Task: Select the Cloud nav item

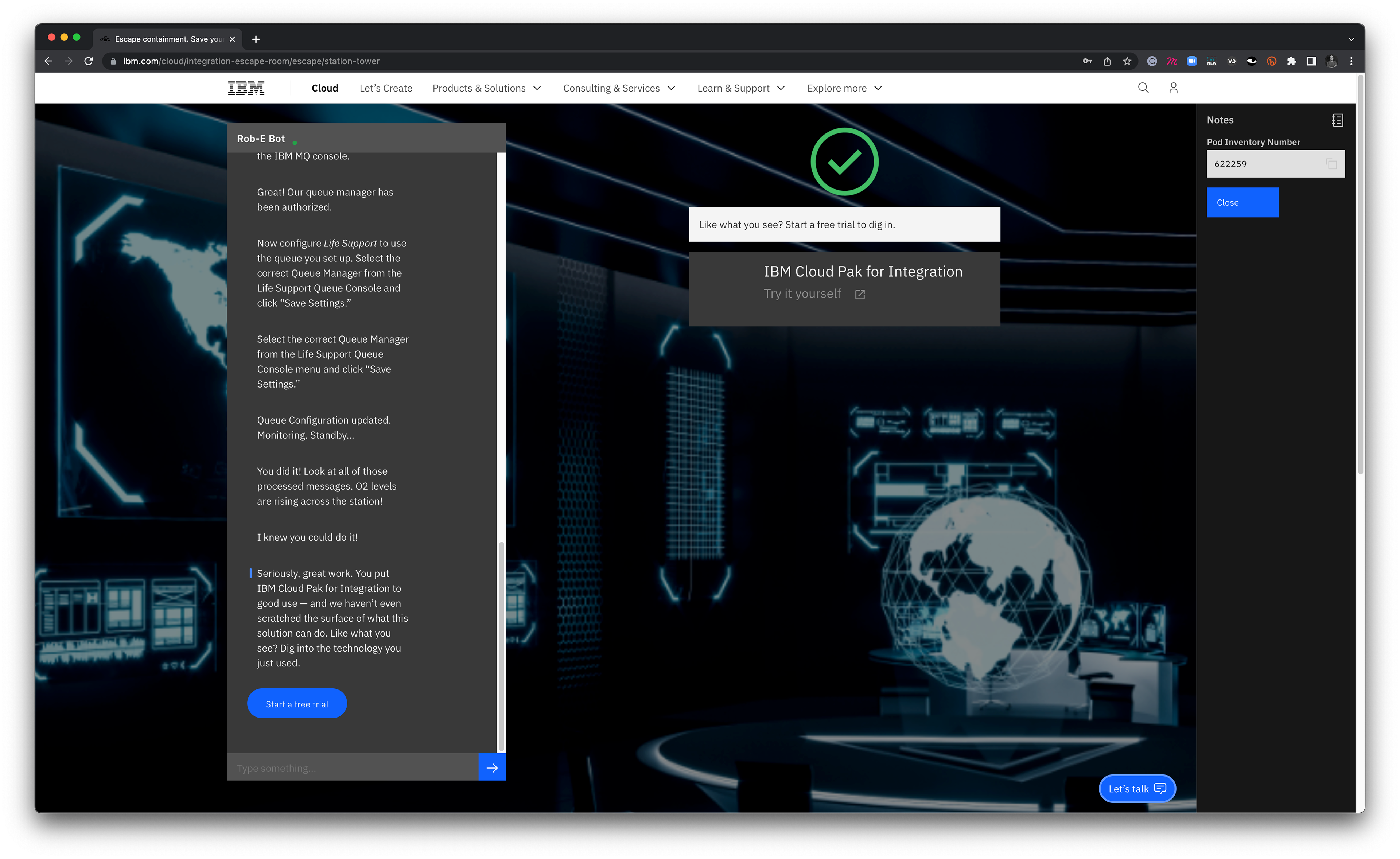Action: click(324, 88)
